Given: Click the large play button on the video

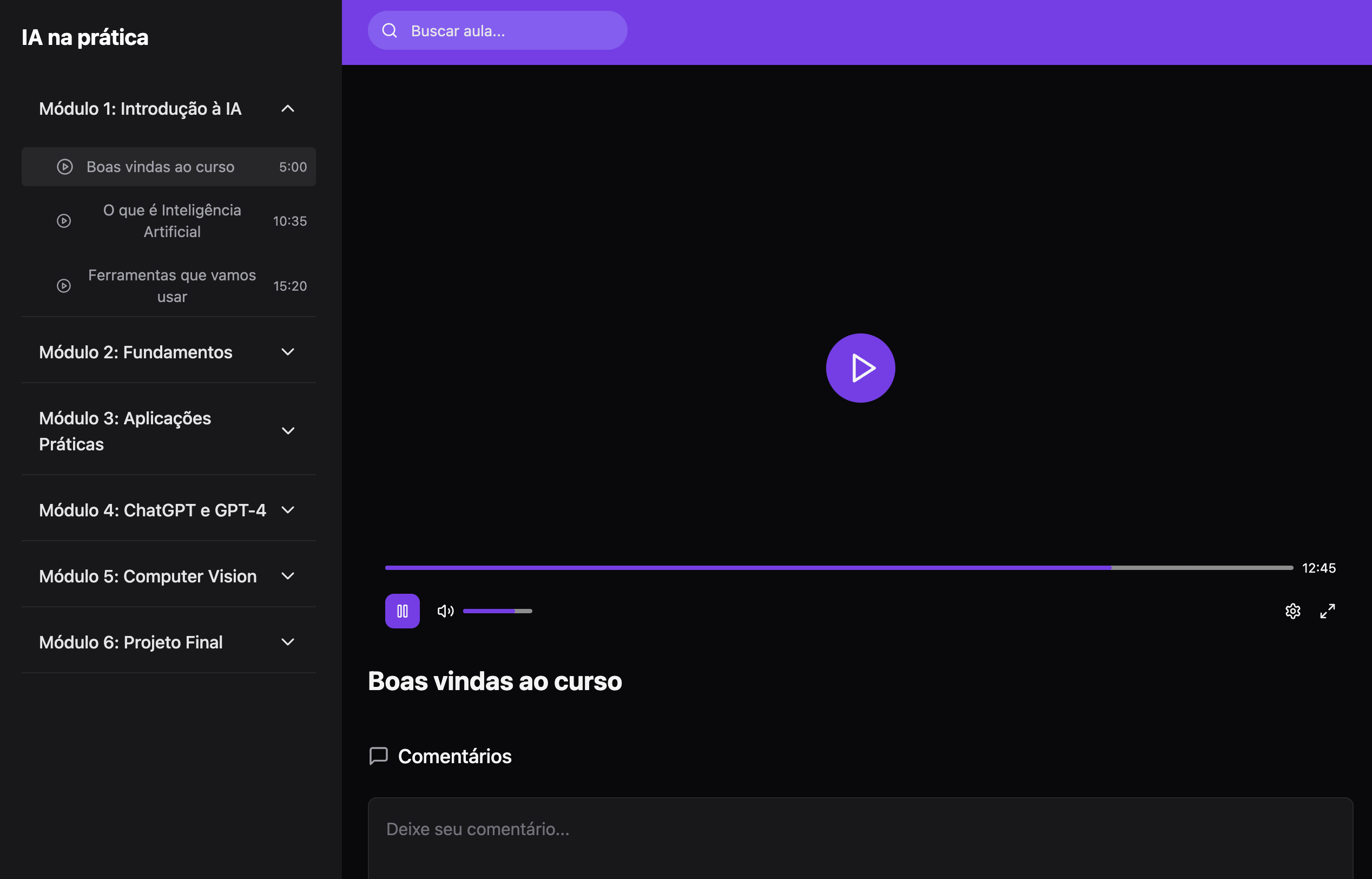Looking at the screenshot, I should click(x=860, y=368).
